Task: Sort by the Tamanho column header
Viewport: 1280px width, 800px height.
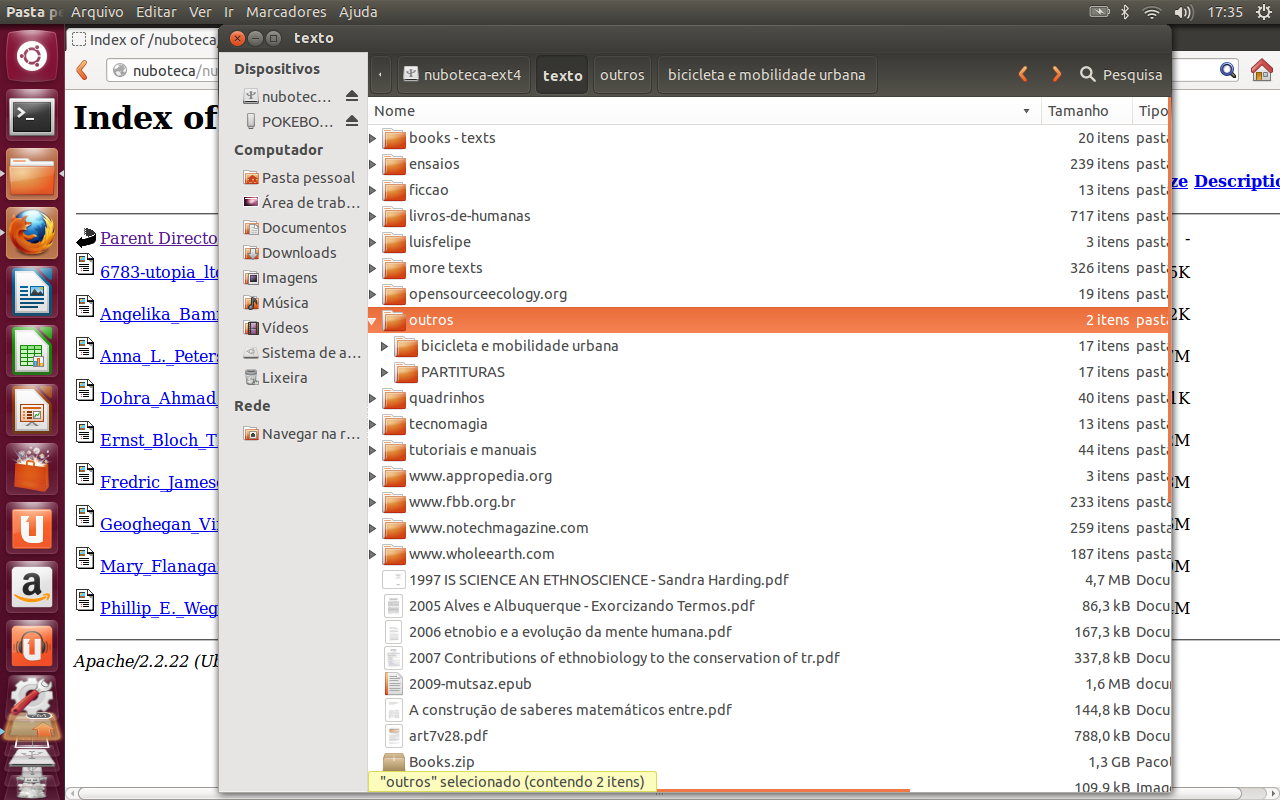Action: tap(1078, 111)
